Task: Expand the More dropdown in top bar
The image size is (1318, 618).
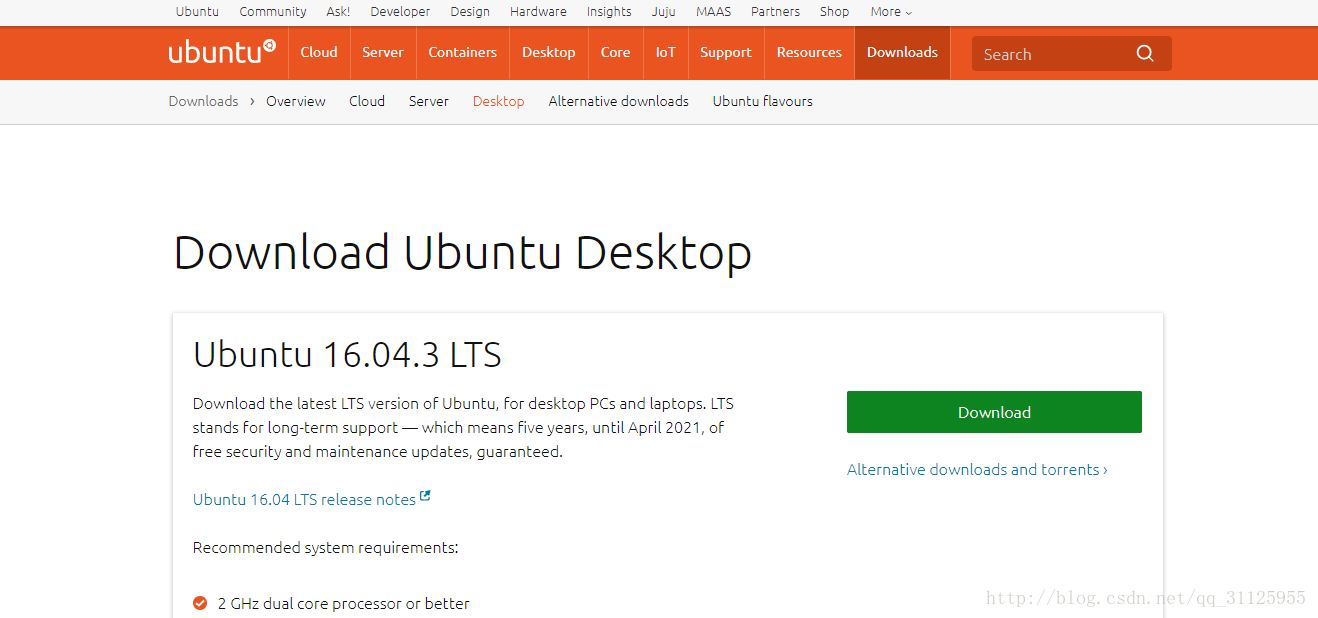Action: click(891, 12)
